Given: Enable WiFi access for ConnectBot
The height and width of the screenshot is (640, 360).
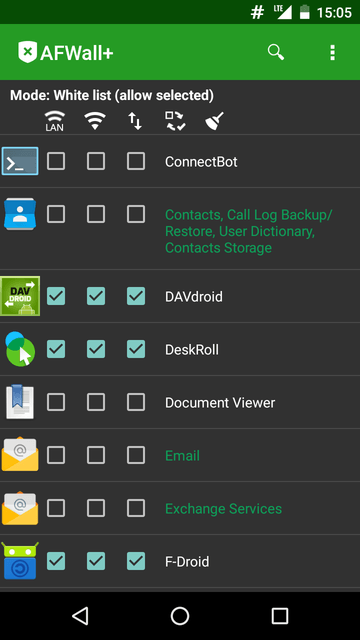Looking at the screenshot, I should pyautogui.click(x=96, y=161).
